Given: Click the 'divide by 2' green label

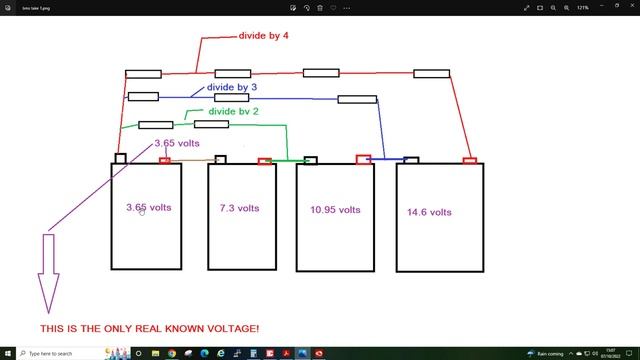Looking at the screenshot, I should click(233, 111).
